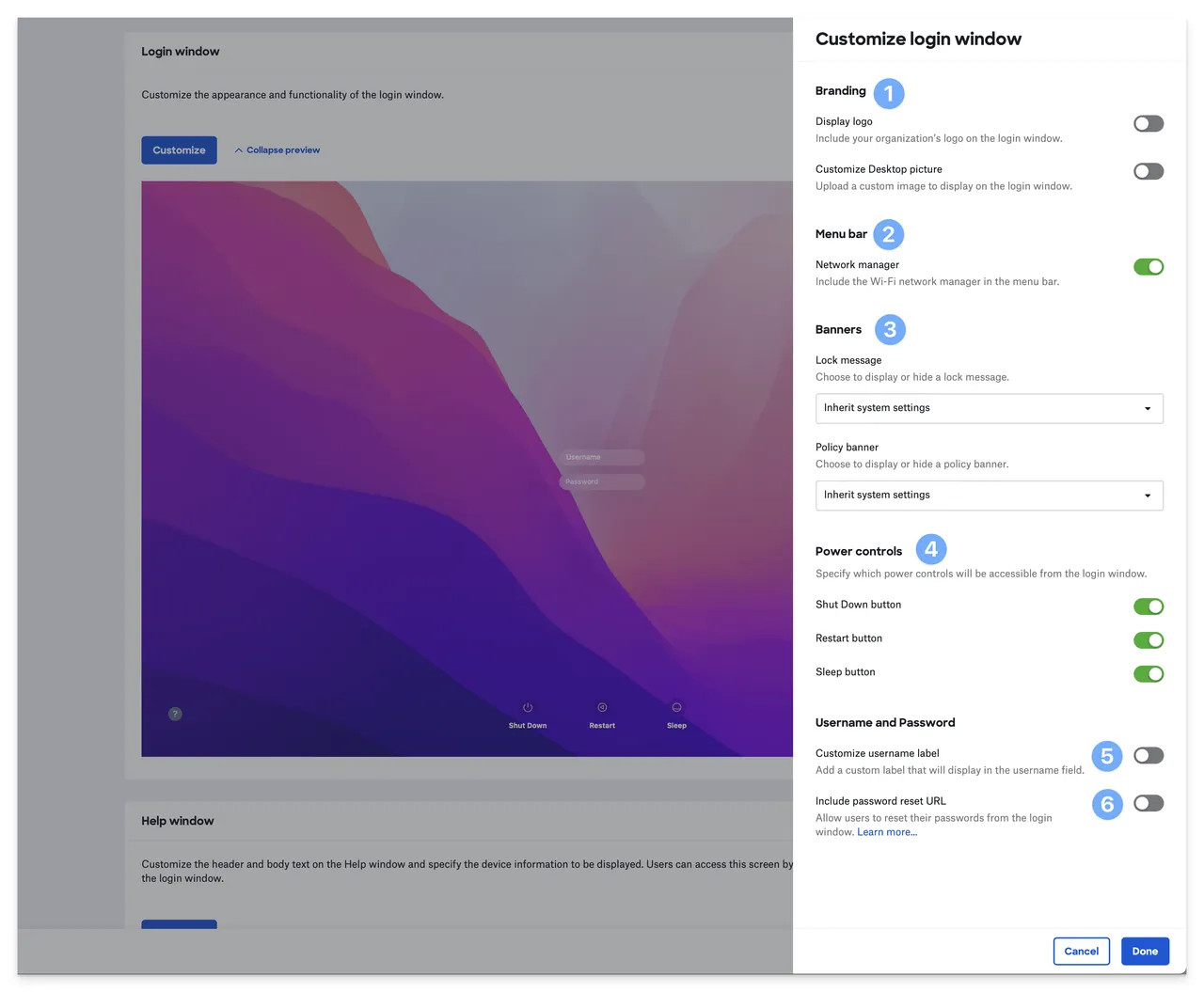Click the 'Shut Down button' label text
Image resolution: width=1204 pixels, height=992 pixels.
[858, 605]
